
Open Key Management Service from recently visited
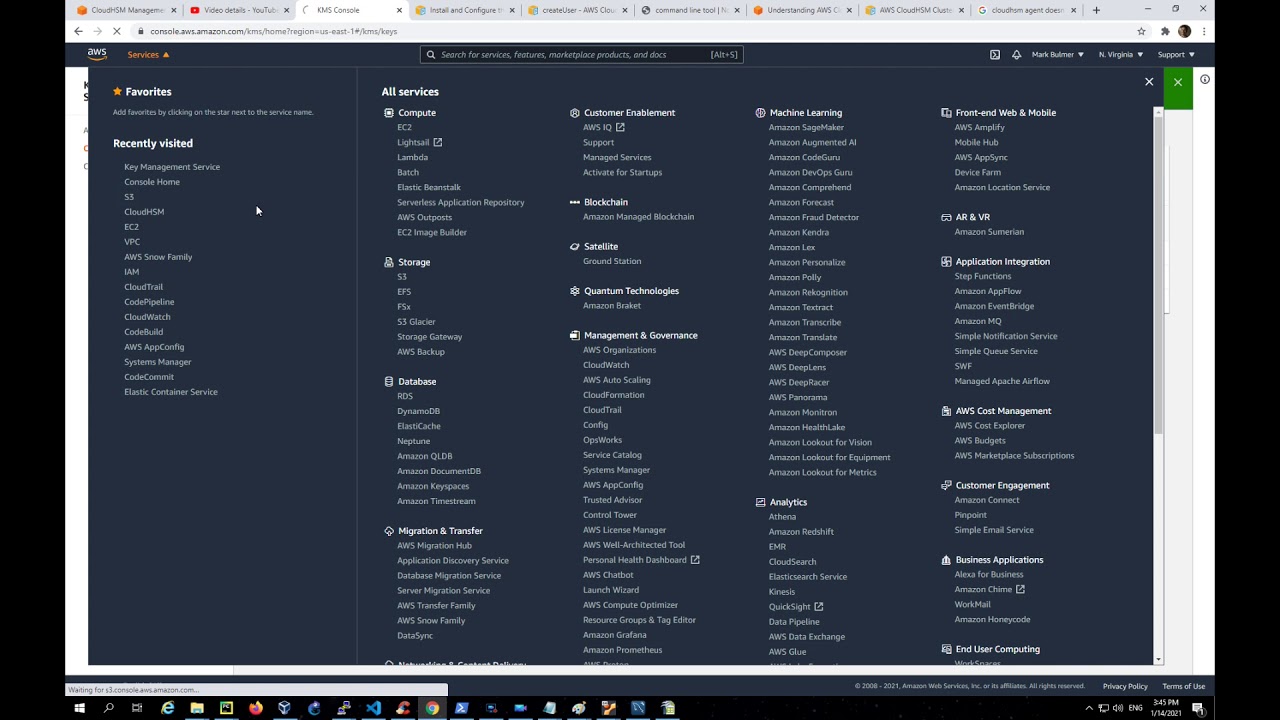pyautogui.click(x=172, y=167)
